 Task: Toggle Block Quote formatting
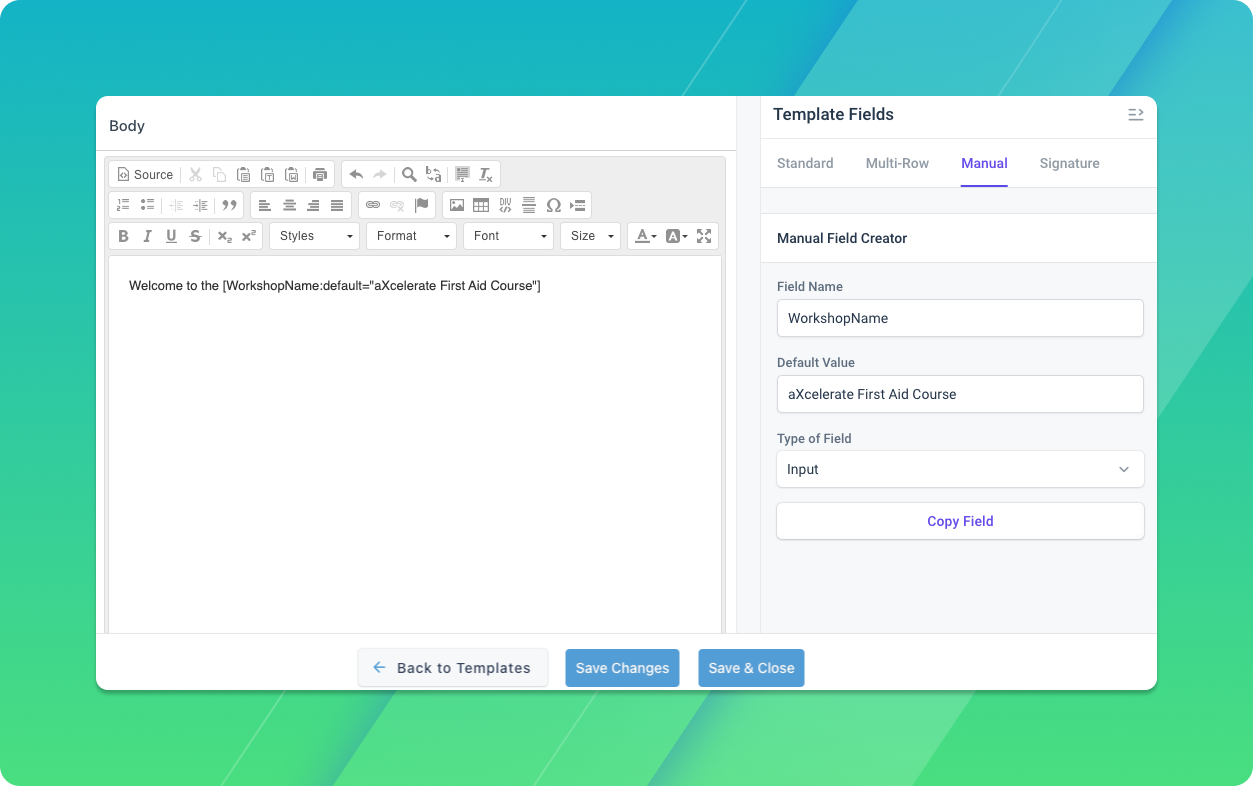[x=229, y=205]
